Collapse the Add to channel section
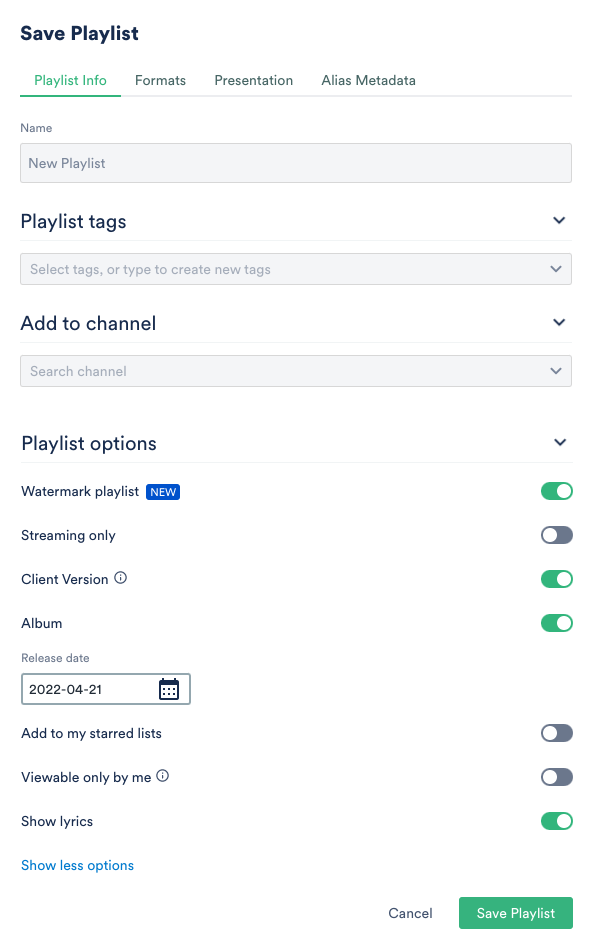Viewport: 594px width, 949px height. (x=558, y=322)
